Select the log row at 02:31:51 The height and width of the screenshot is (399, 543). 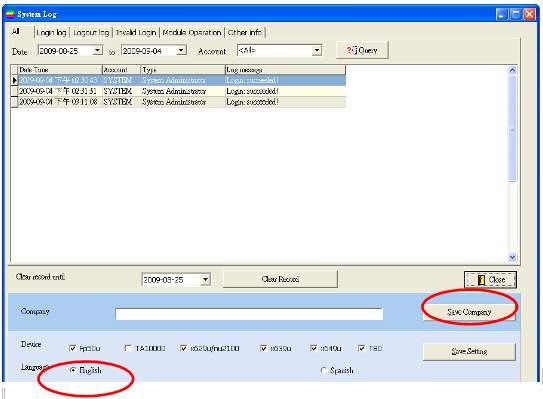(x=178, y=91)
